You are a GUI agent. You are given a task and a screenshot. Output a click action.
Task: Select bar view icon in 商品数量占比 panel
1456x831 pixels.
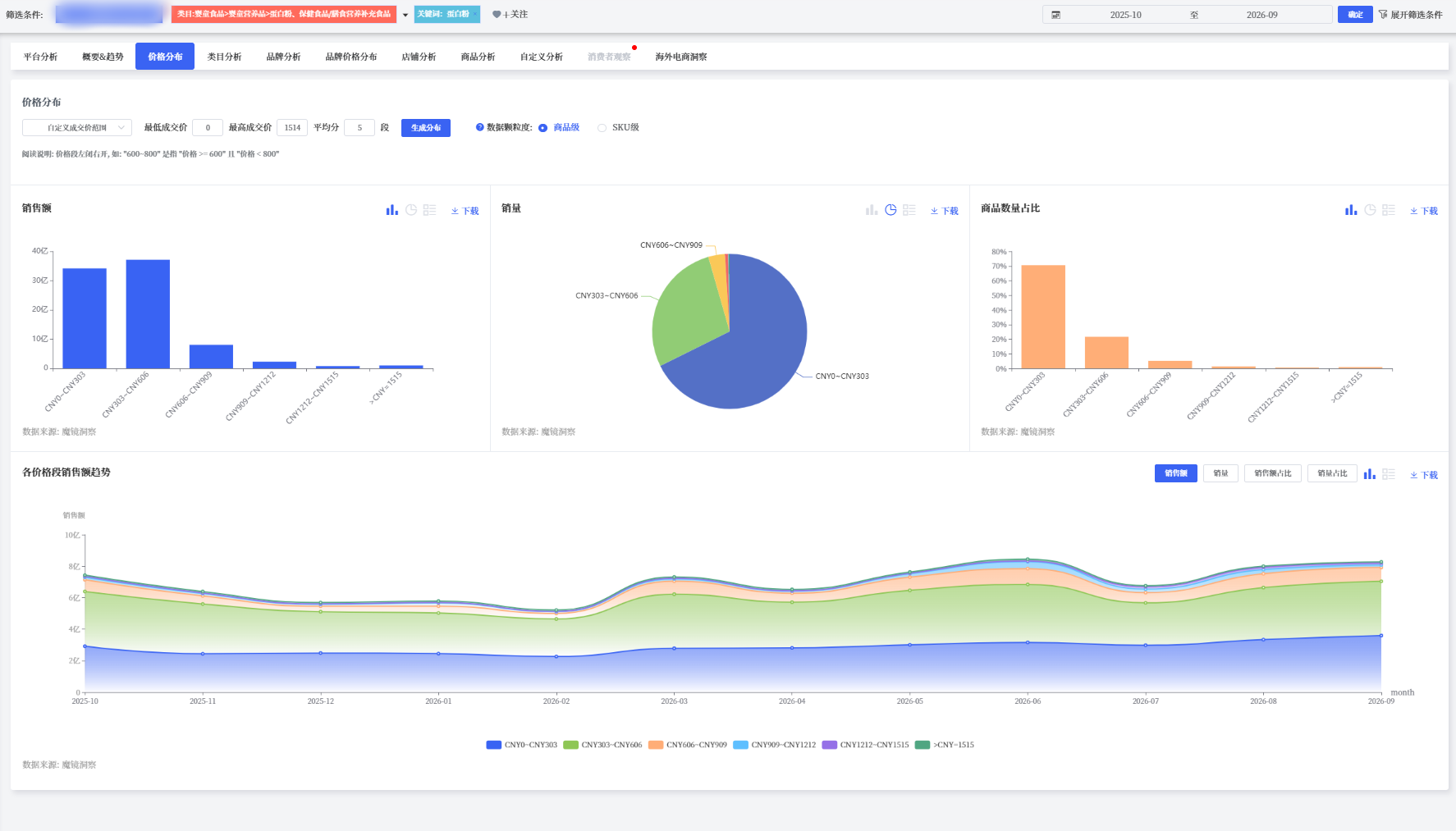pos(1351,210)
